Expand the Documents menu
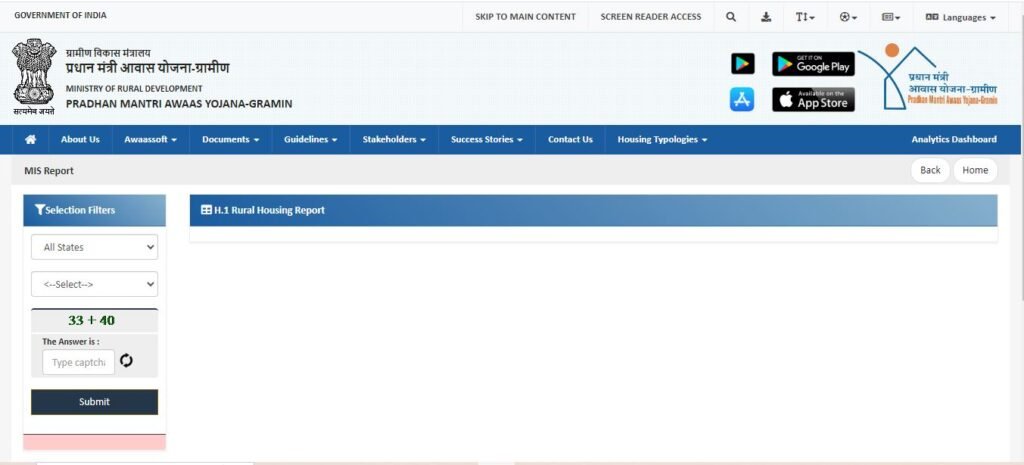 click(x=231, y=139)
